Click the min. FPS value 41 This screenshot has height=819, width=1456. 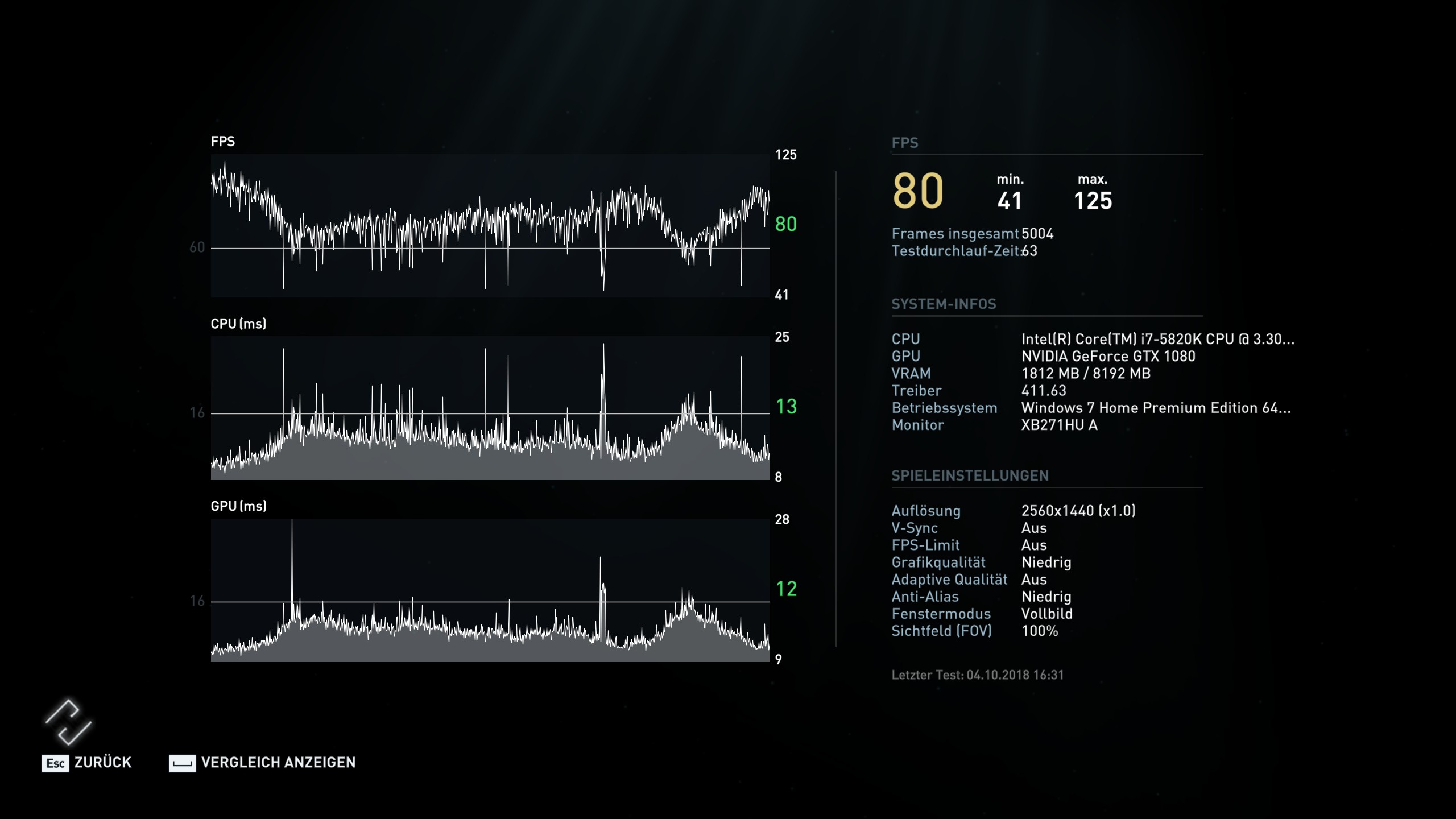click(1010, 201)
